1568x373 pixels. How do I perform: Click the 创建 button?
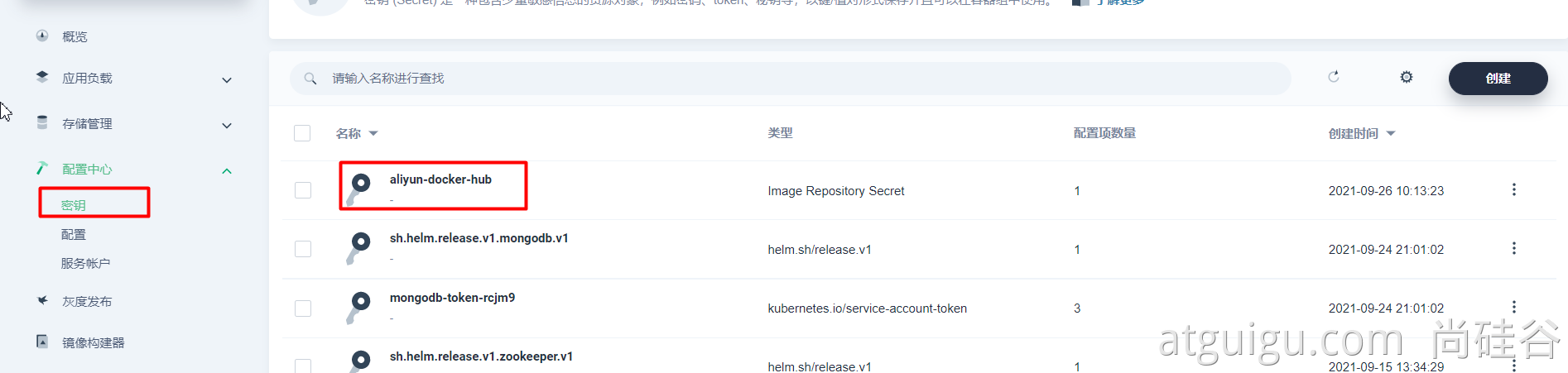1497,79
